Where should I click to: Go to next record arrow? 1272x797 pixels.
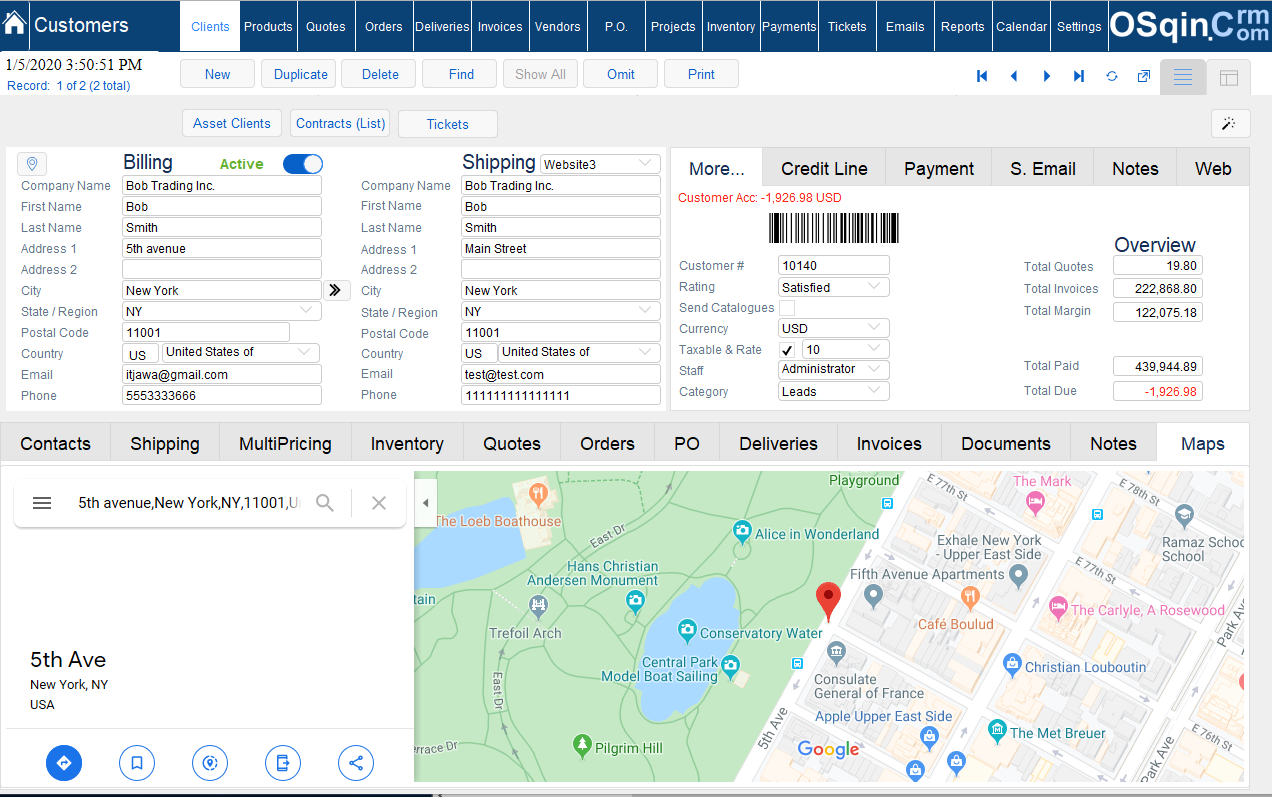click(x=1047, y=76)
